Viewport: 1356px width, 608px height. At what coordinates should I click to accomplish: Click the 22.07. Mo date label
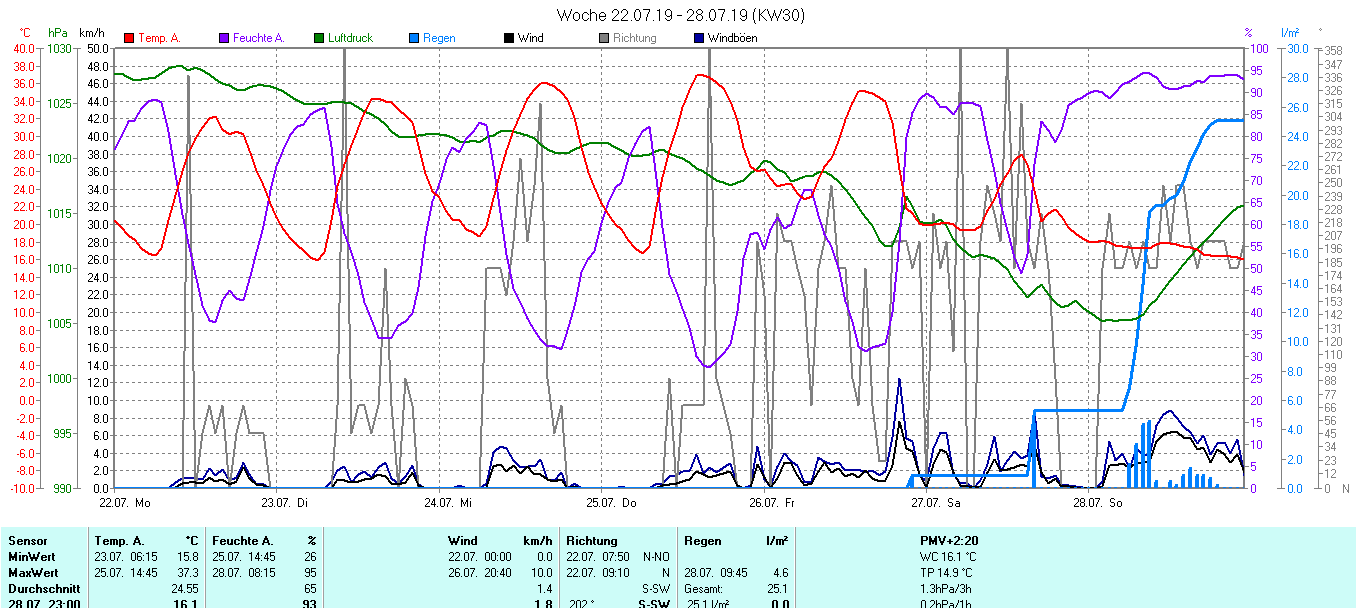point(125,502)
